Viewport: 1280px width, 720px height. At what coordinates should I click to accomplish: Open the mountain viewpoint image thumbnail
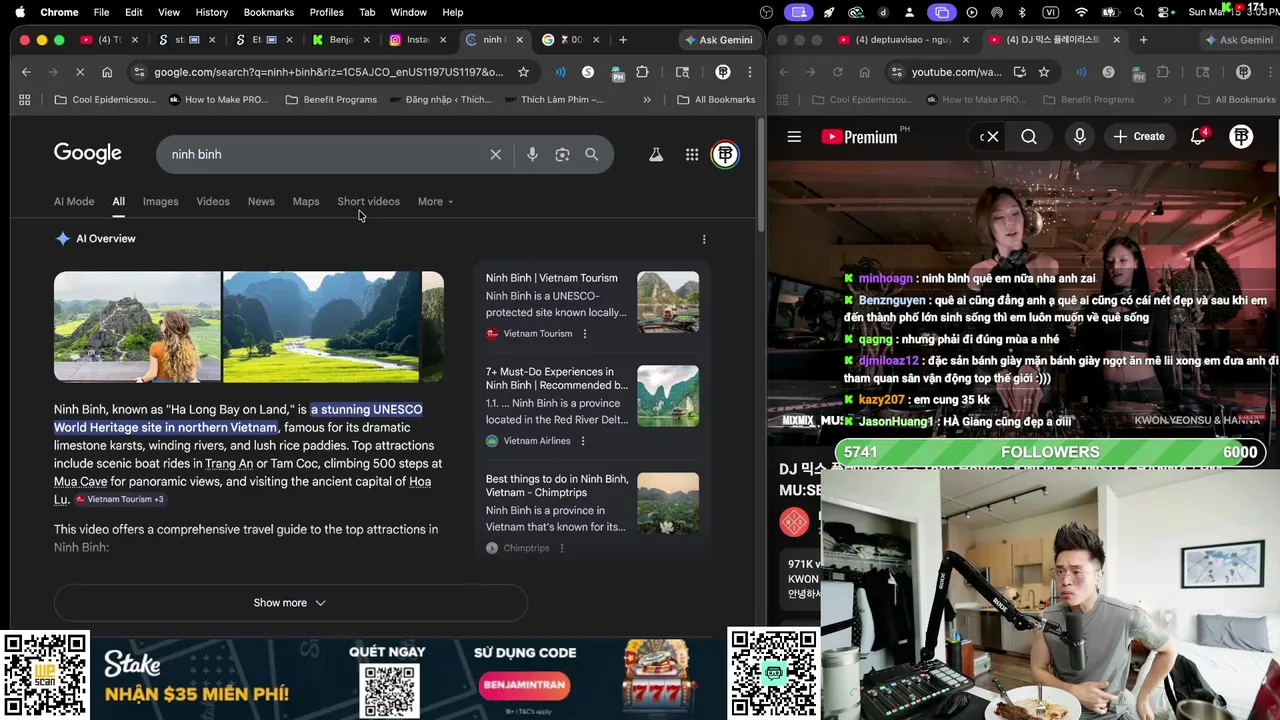coord(137,327)
